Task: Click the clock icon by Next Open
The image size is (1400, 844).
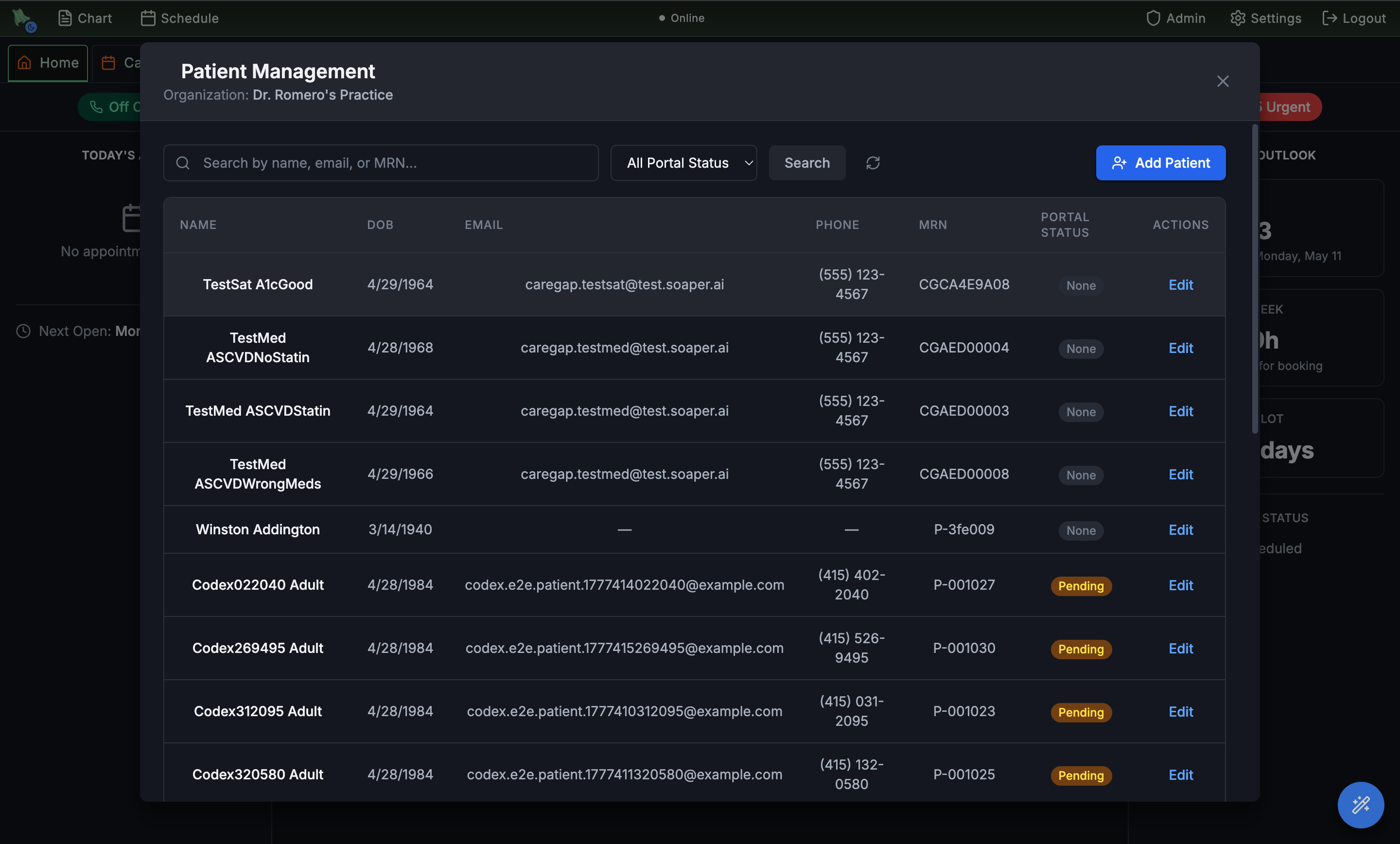Action: pyautogui.click(x=23, y=331)
